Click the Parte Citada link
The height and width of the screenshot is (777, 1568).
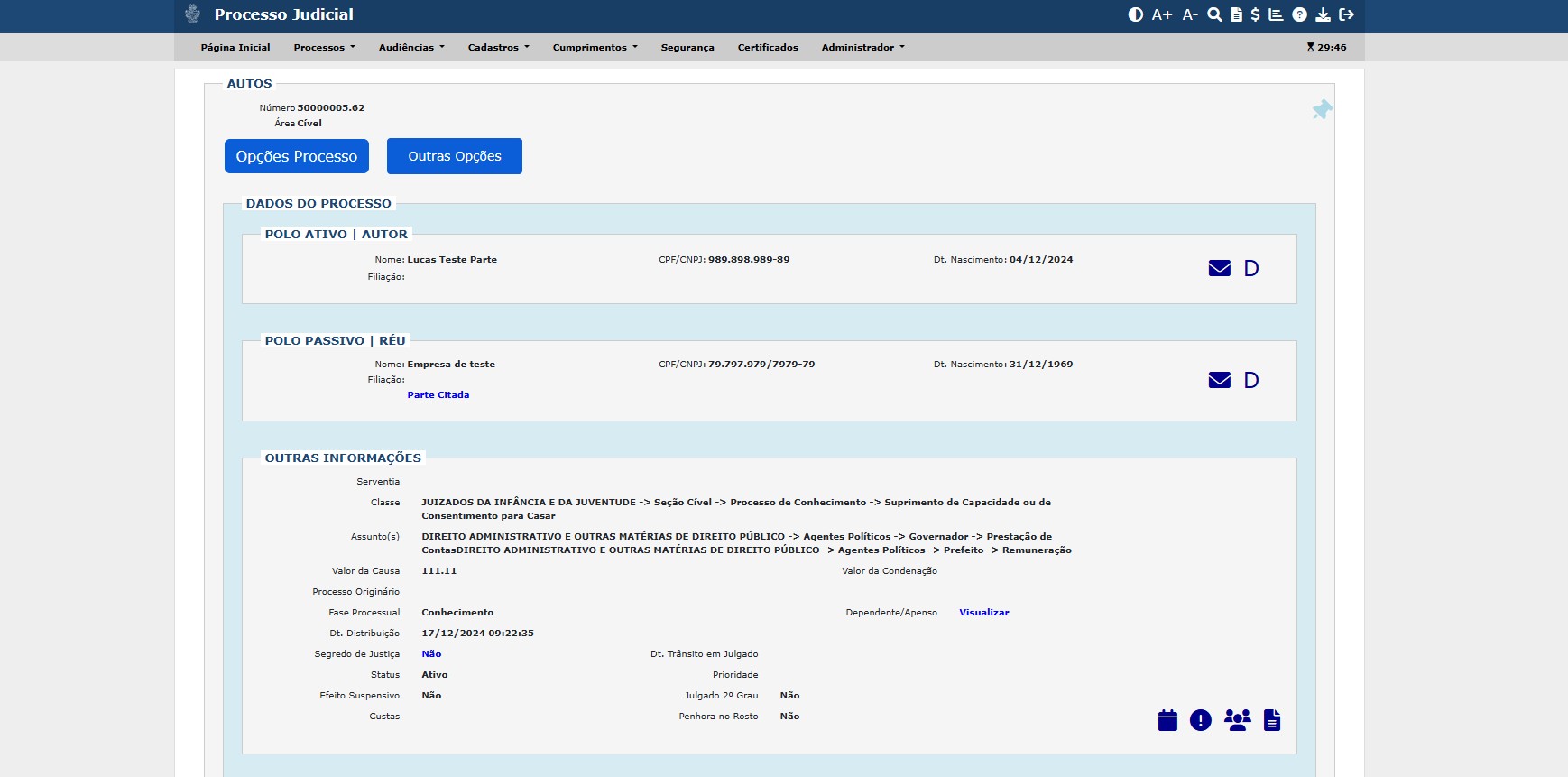438,394
